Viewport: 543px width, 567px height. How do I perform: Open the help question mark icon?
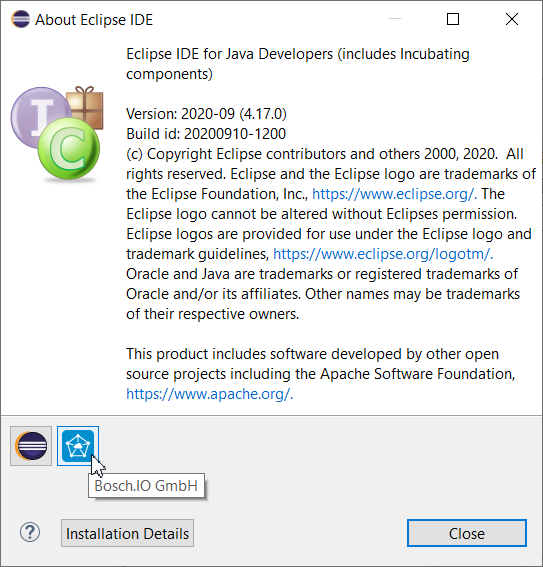coord(30,532)
